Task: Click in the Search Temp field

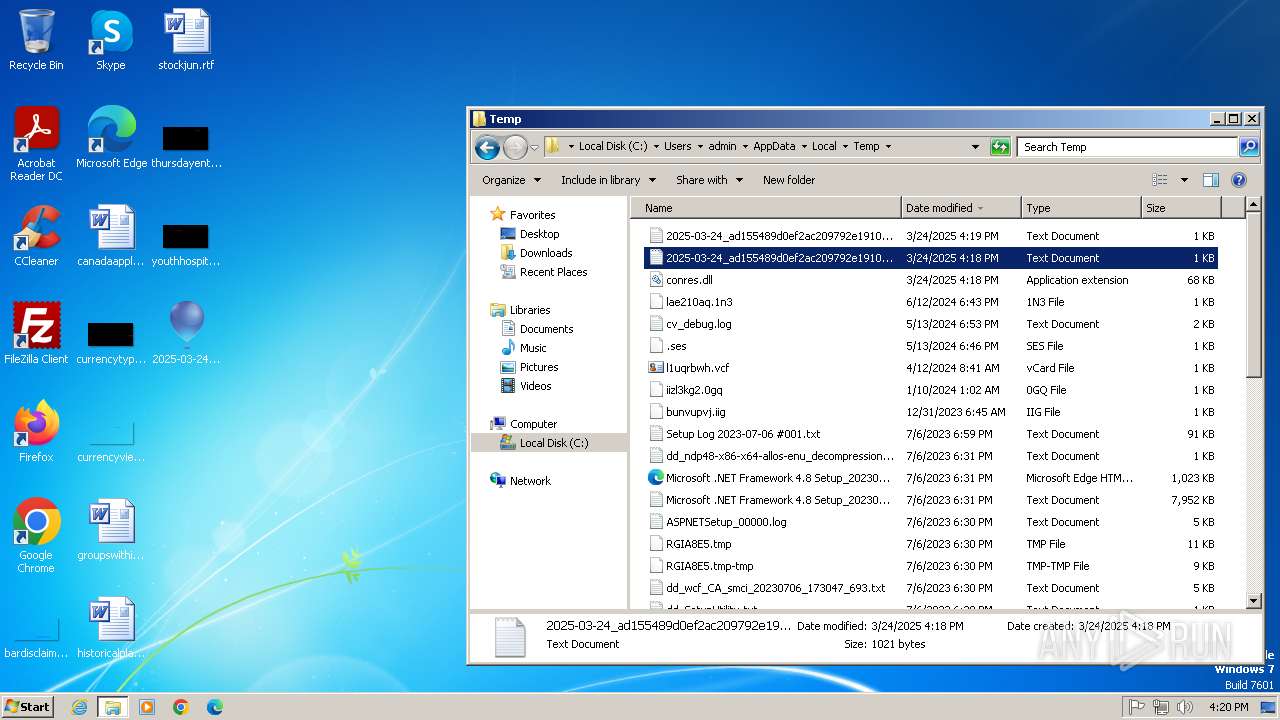Action: coord(1128,147)
